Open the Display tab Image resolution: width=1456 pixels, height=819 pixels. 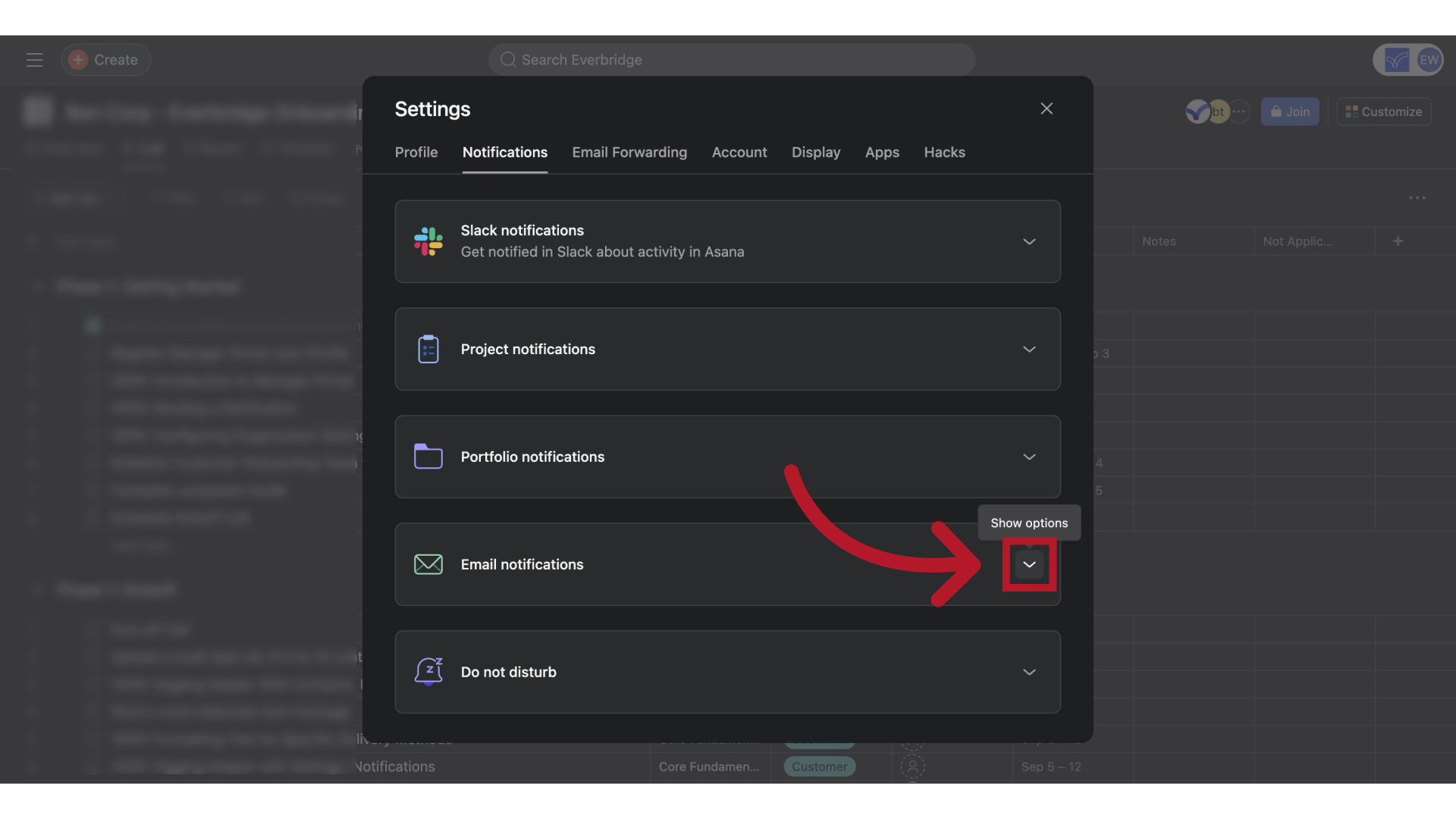(816, 152)
